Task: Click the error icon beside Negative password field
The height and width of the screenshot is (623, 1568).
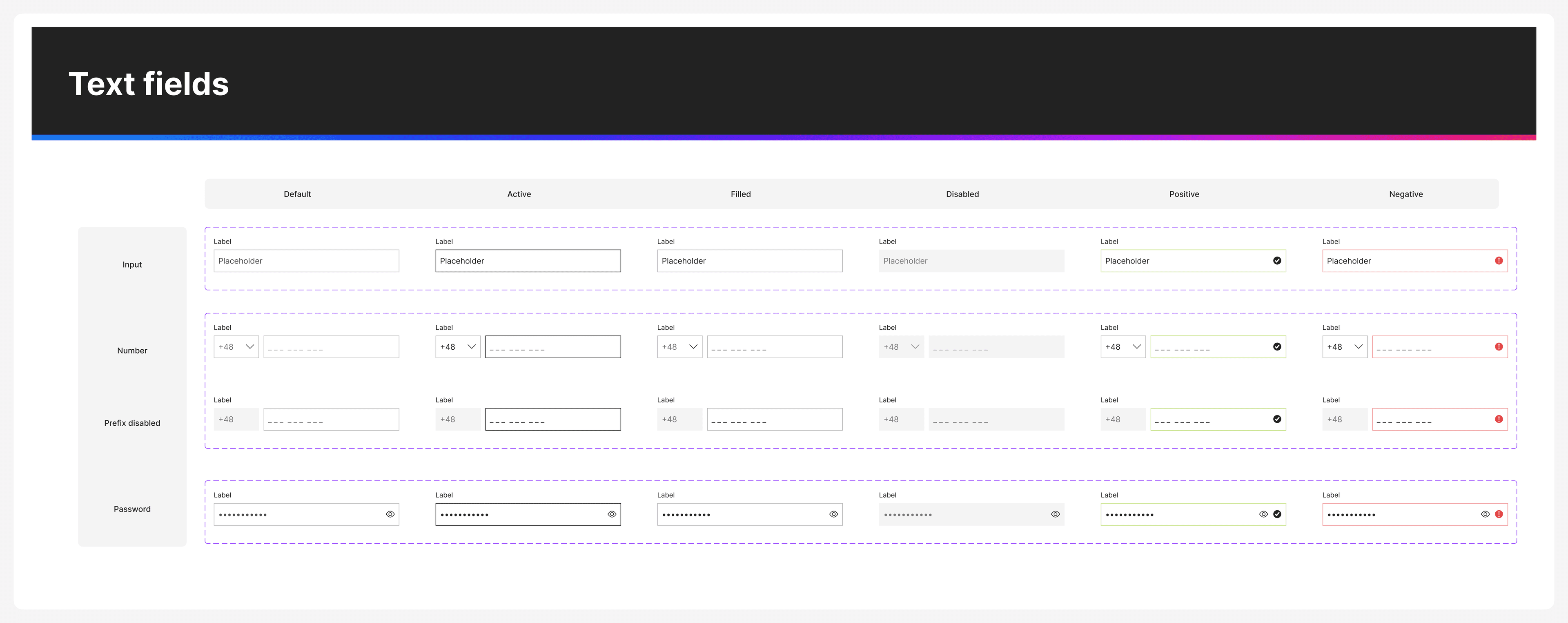Action: (x=1498, y=514)
